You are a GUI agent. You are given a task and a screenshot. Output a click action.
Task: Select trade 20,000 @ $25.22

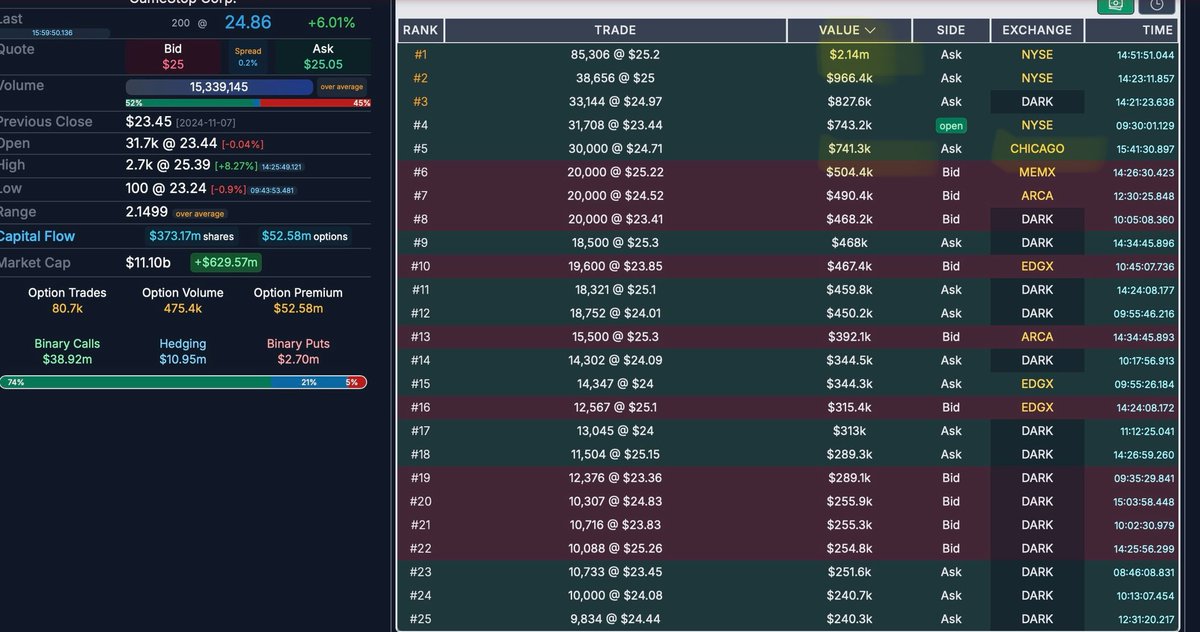click(x=615, y=172)
